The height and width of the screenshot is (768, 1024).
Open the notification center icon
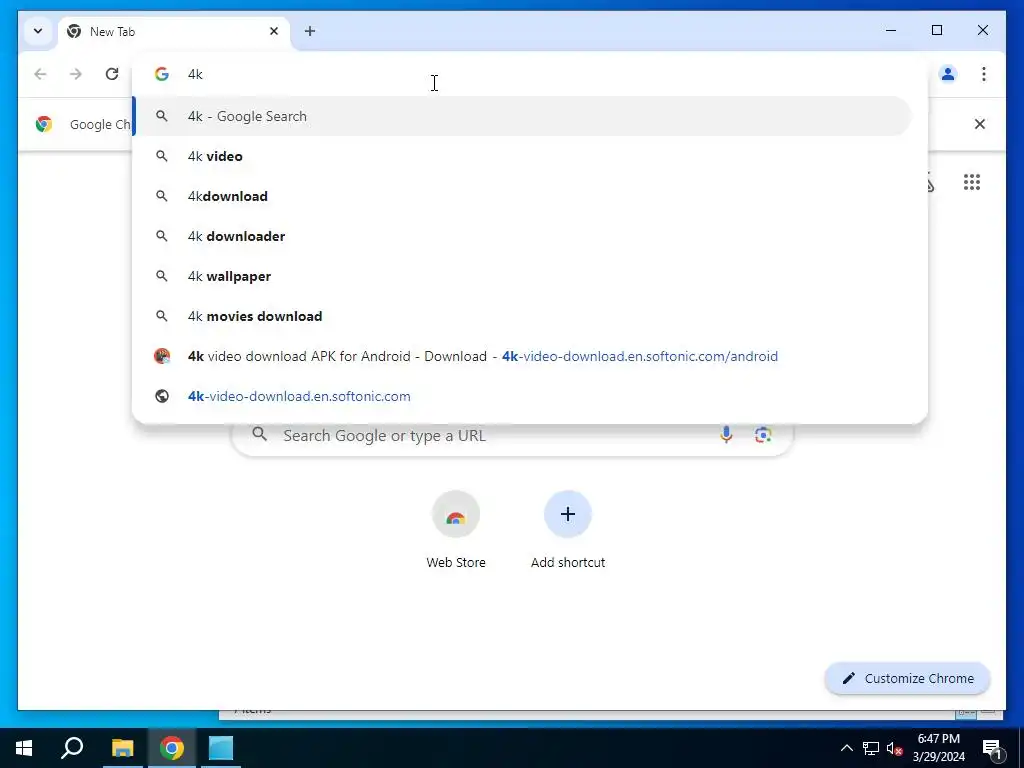coord(992,748)
